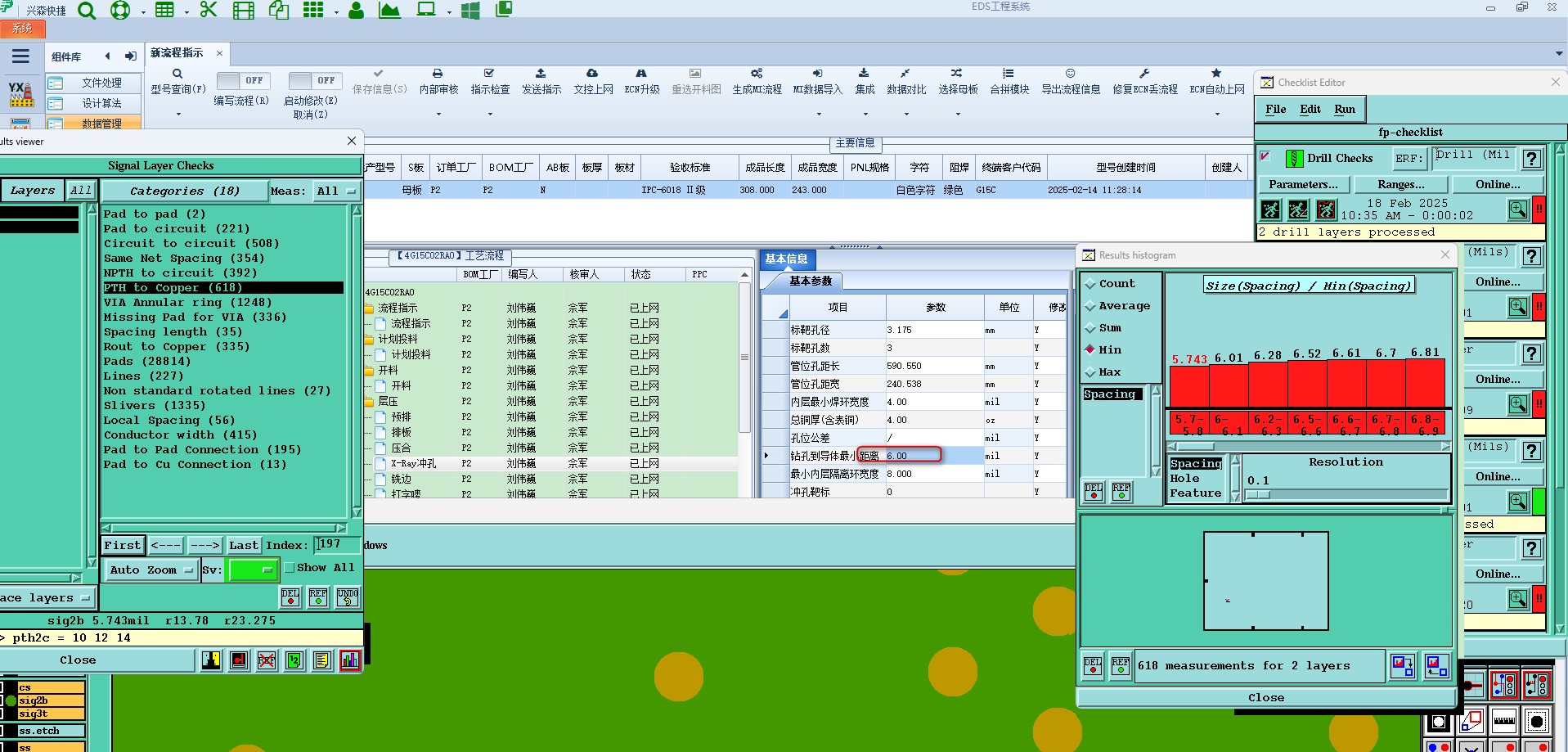Click 型号查询(F) search tool
Viewport: 1568px width, 752px height.
click(177, 81)
